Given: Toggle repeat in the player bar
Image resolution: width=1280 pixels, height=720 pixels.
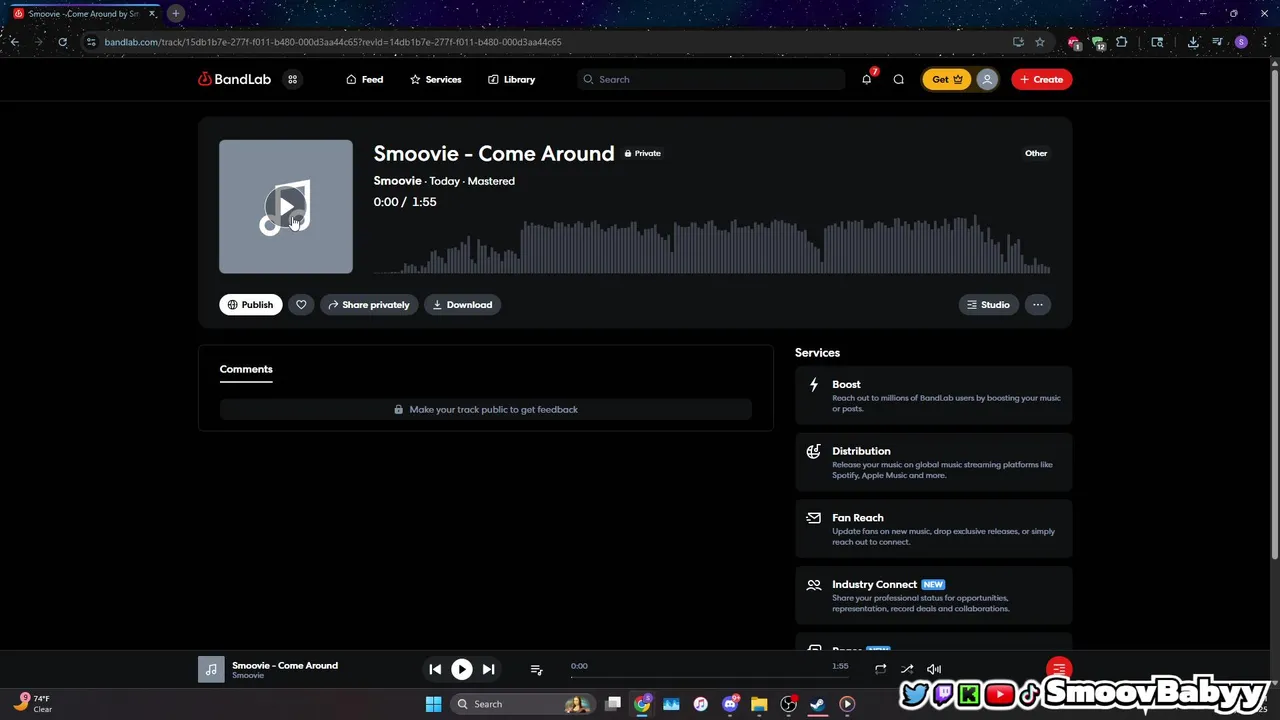Looking at the screenshot, I should [x=880, y=669].
